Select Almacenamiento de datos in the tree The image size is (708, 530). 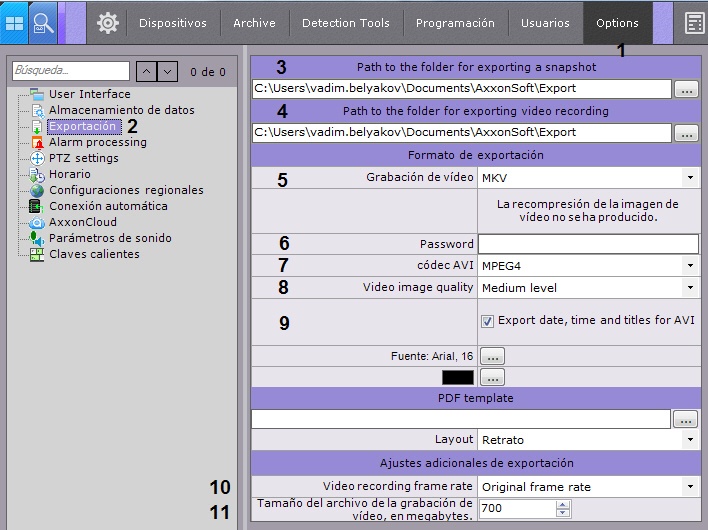tap(122, 110)
